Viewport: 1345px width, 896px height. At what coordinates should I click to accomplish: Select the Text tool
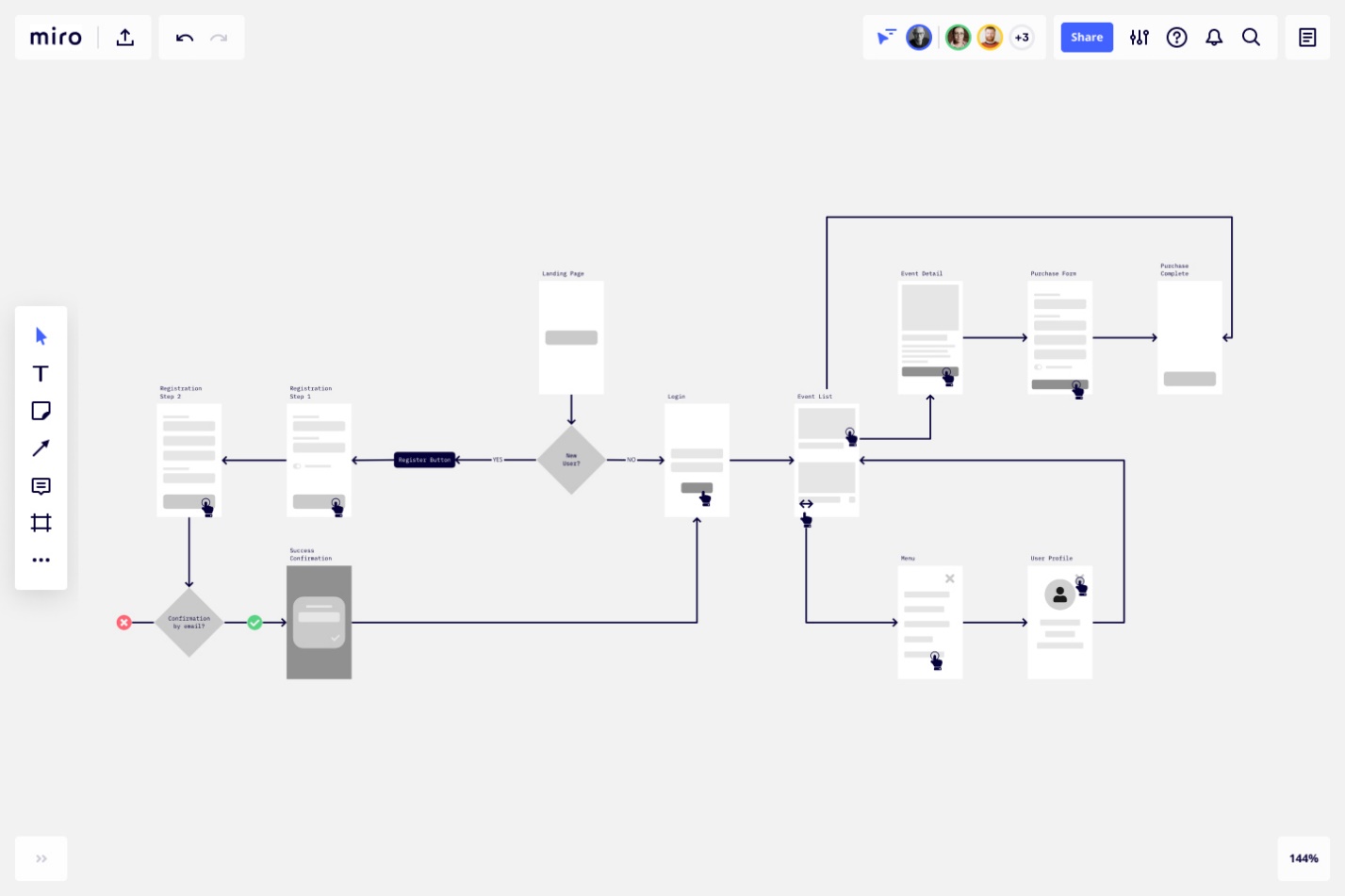(x=41, y=374)
